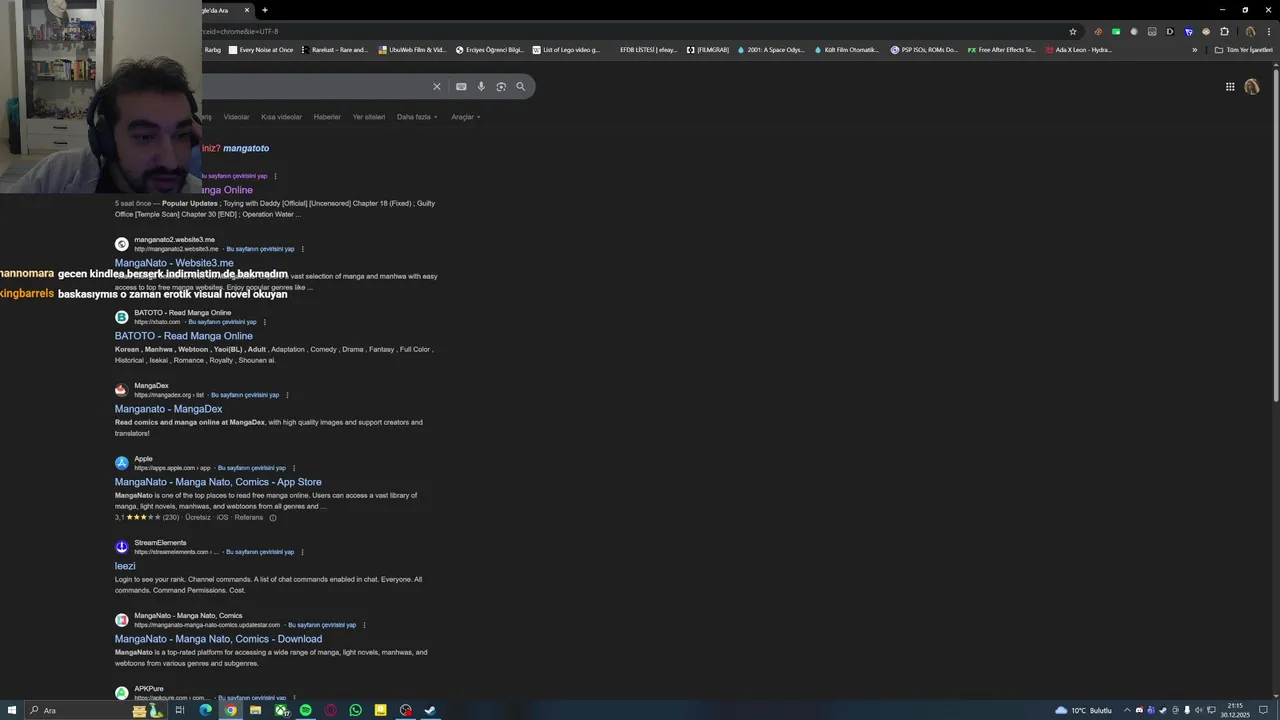The image size is (1280, 720).
Task: Click the D-letter extension icon
Action: pos(1170,32)
